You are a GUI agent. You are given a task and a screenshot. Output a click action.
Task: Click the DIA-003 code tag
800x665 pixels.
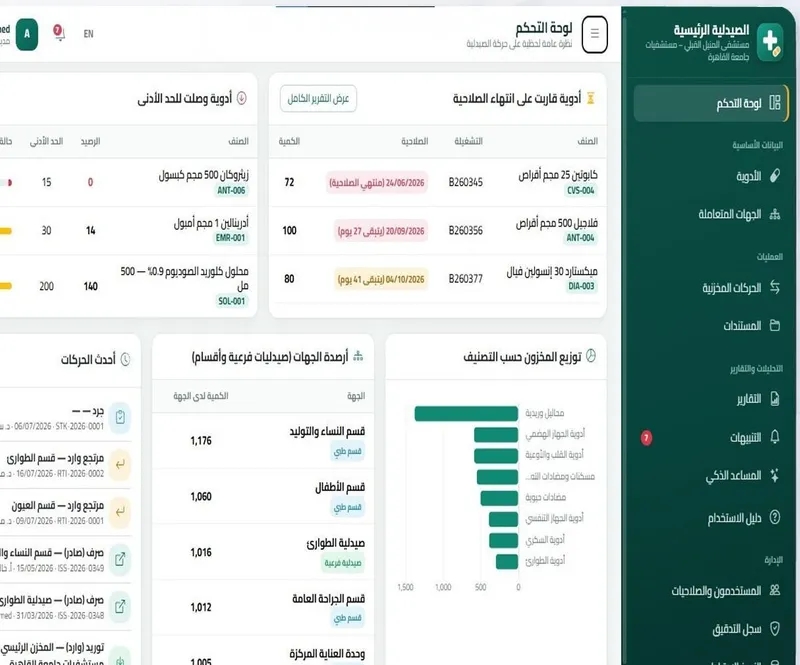(581, 286)
